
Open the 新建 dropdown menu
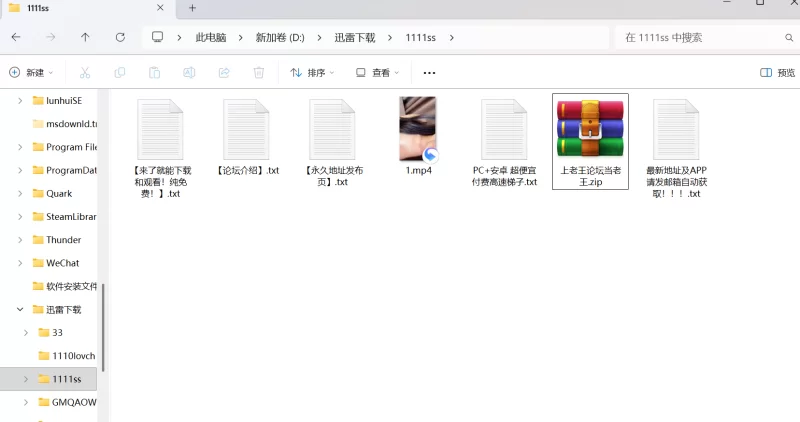point(31,73)
